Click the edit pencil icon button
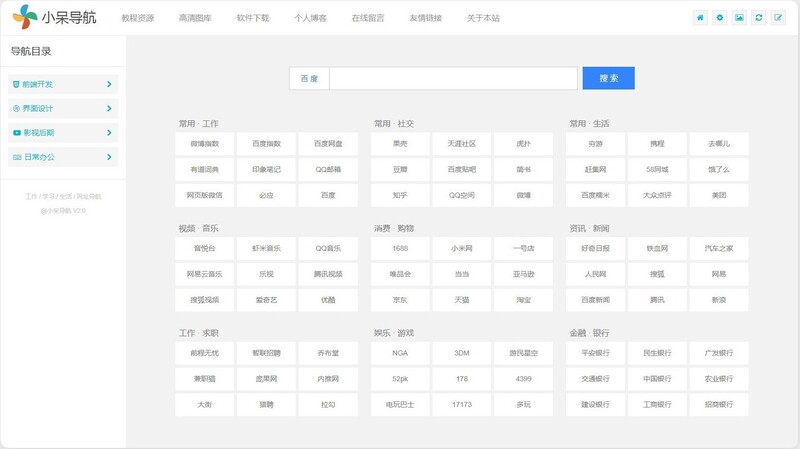The height and width of the screenshot is (449, 800). click(x=778, y=18)
